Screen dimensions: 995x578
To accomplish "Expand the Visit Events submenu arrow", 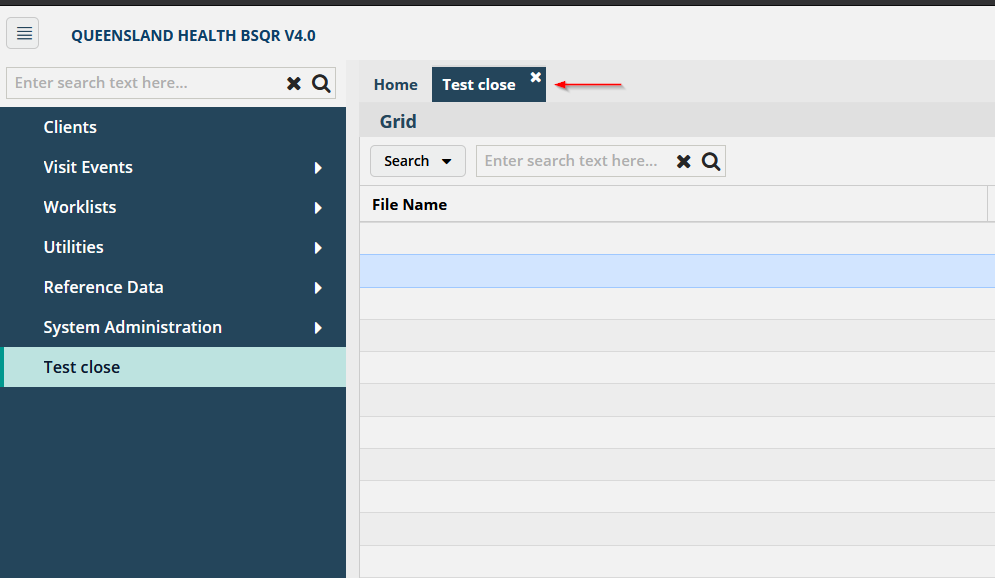I will (318, 168).
